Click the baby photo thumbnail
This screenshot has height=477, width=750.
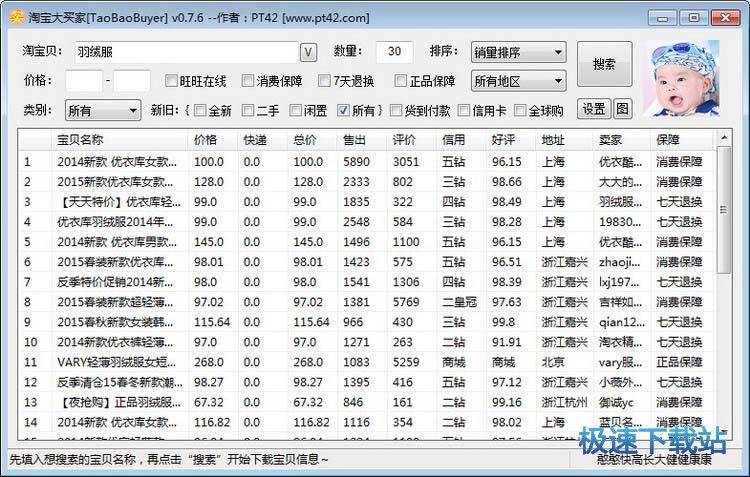[x=681, y=79]
